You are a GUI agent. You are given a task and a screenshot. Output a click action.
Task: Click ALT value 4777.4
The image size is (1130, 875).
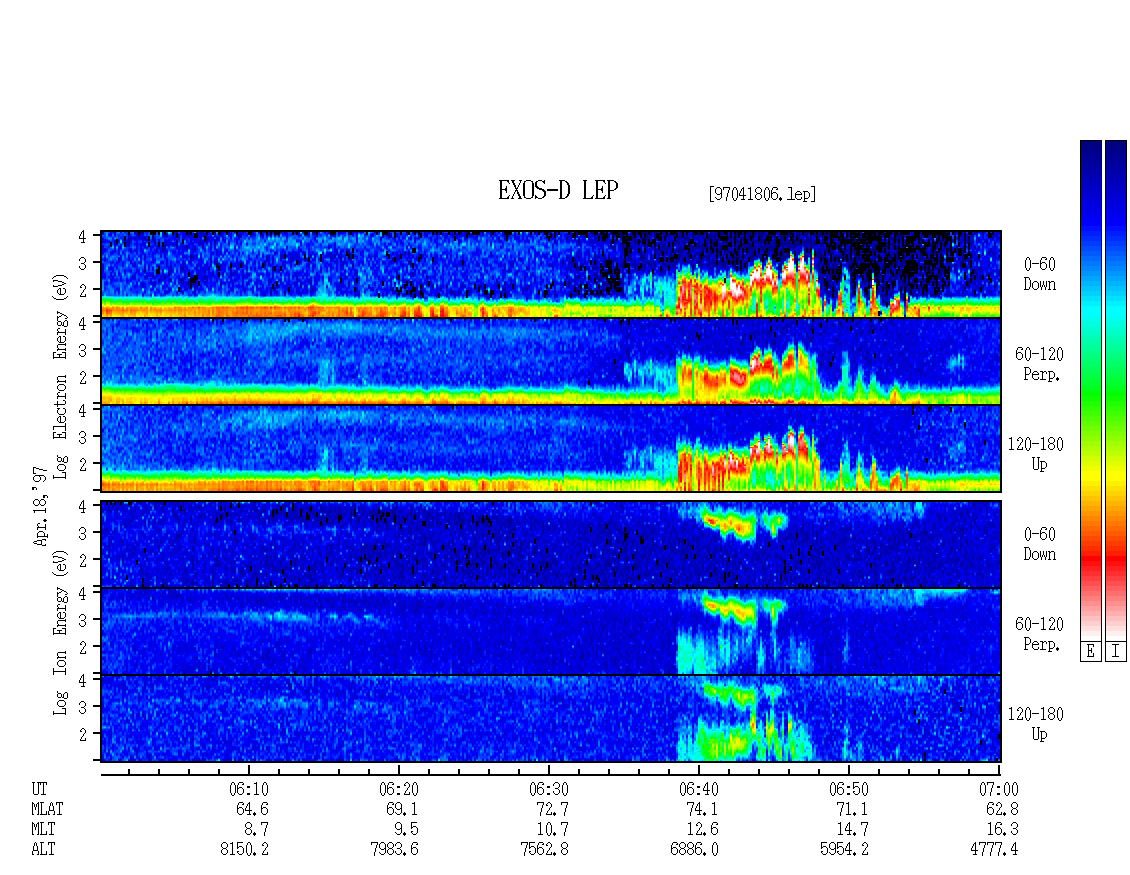coord(994,850)
